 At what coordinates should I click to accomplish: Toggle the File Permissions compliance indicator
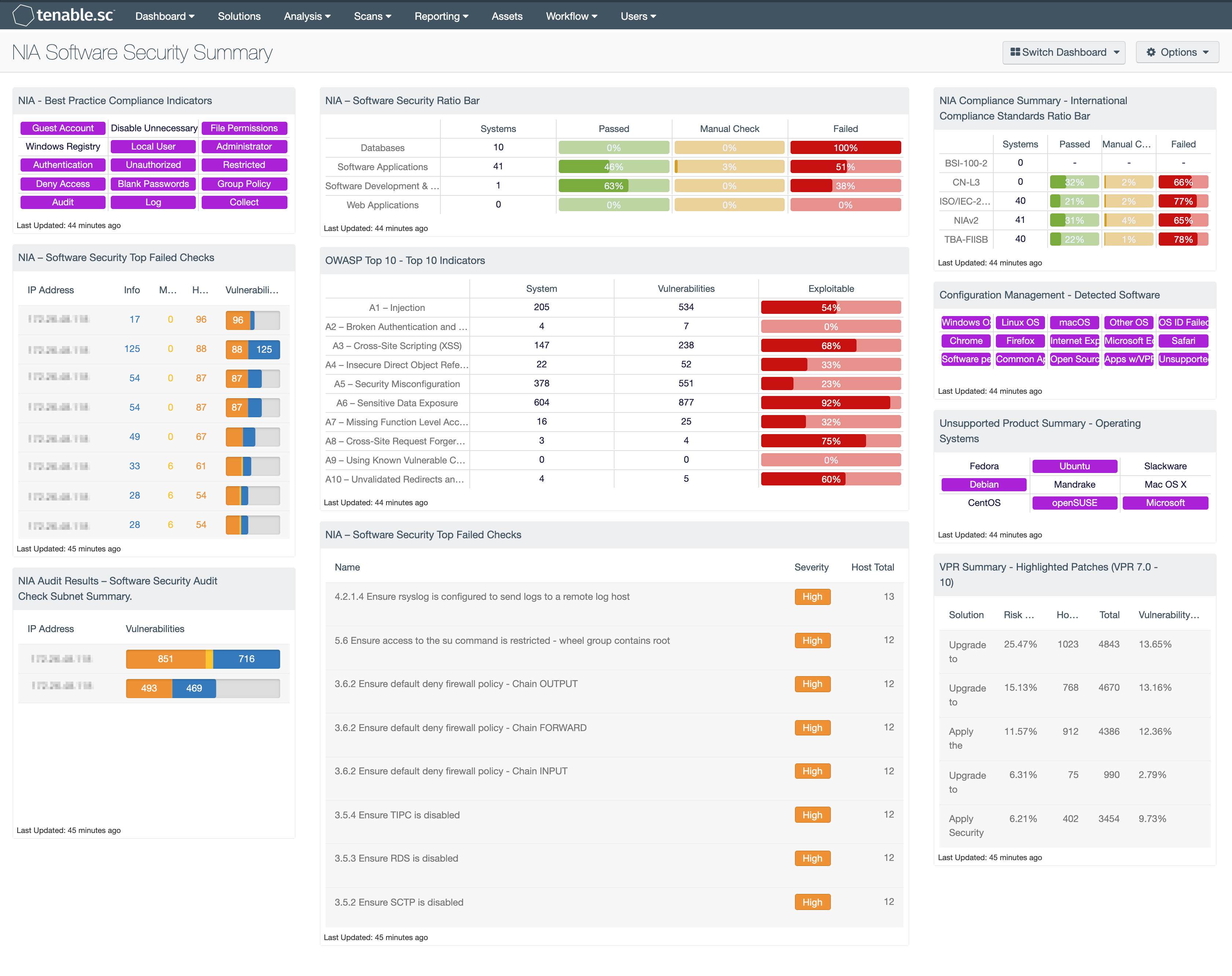(244, 128)
